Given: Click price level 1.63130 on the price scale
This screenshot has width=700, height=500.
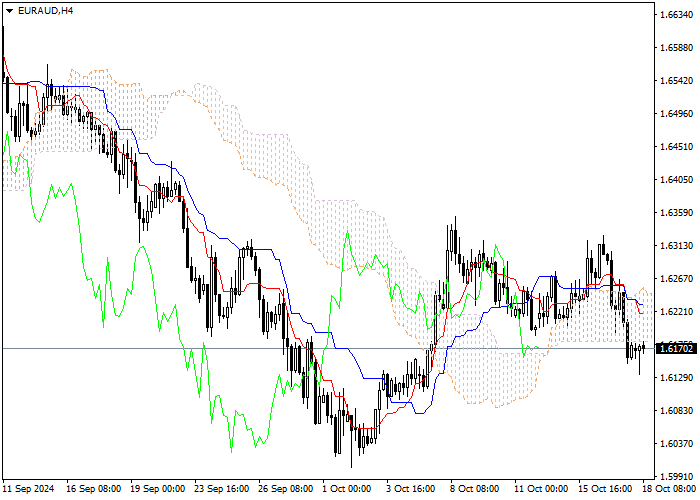Looking at the screenshot, I should click(677, 246).
